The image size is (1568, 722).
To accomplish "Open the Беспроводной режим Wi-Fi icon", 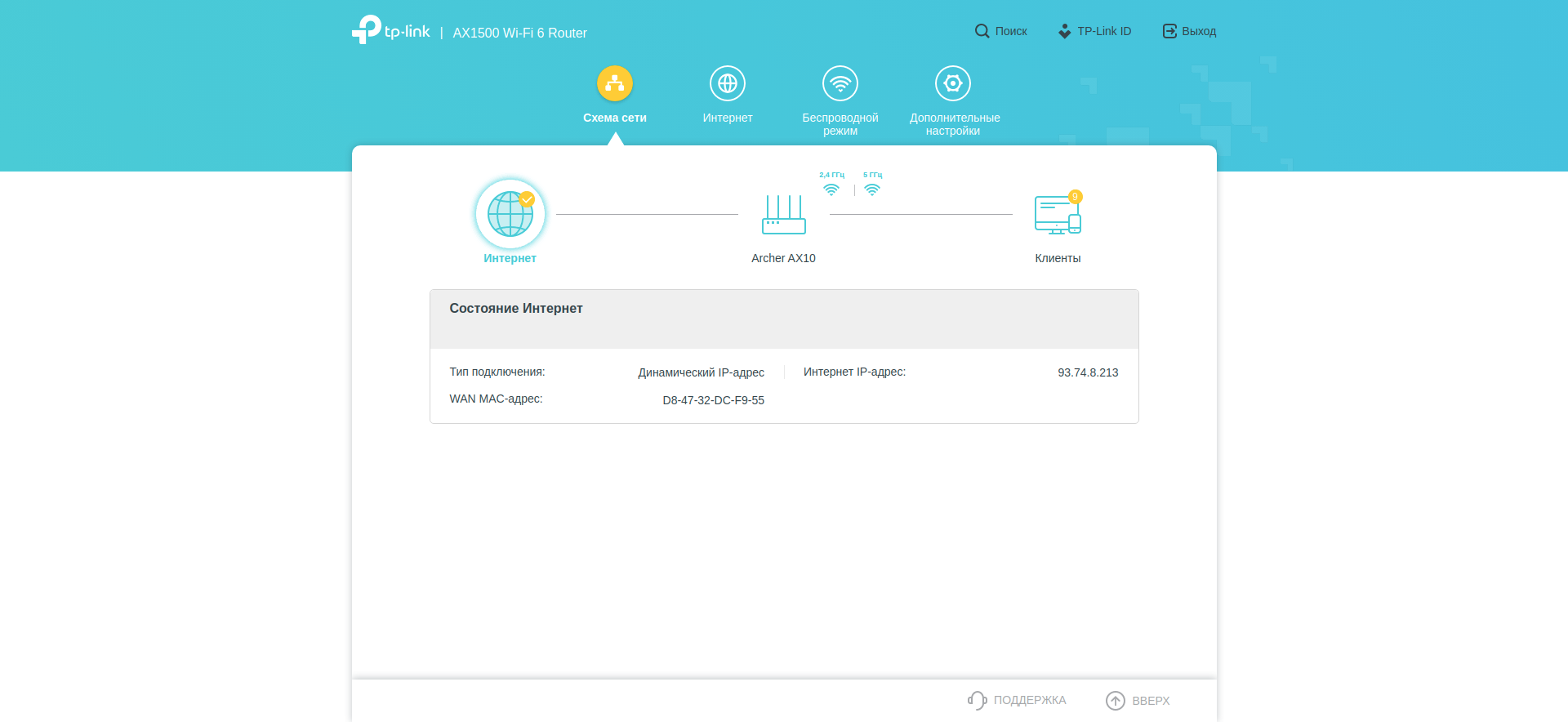I will [x=840, y=83].
